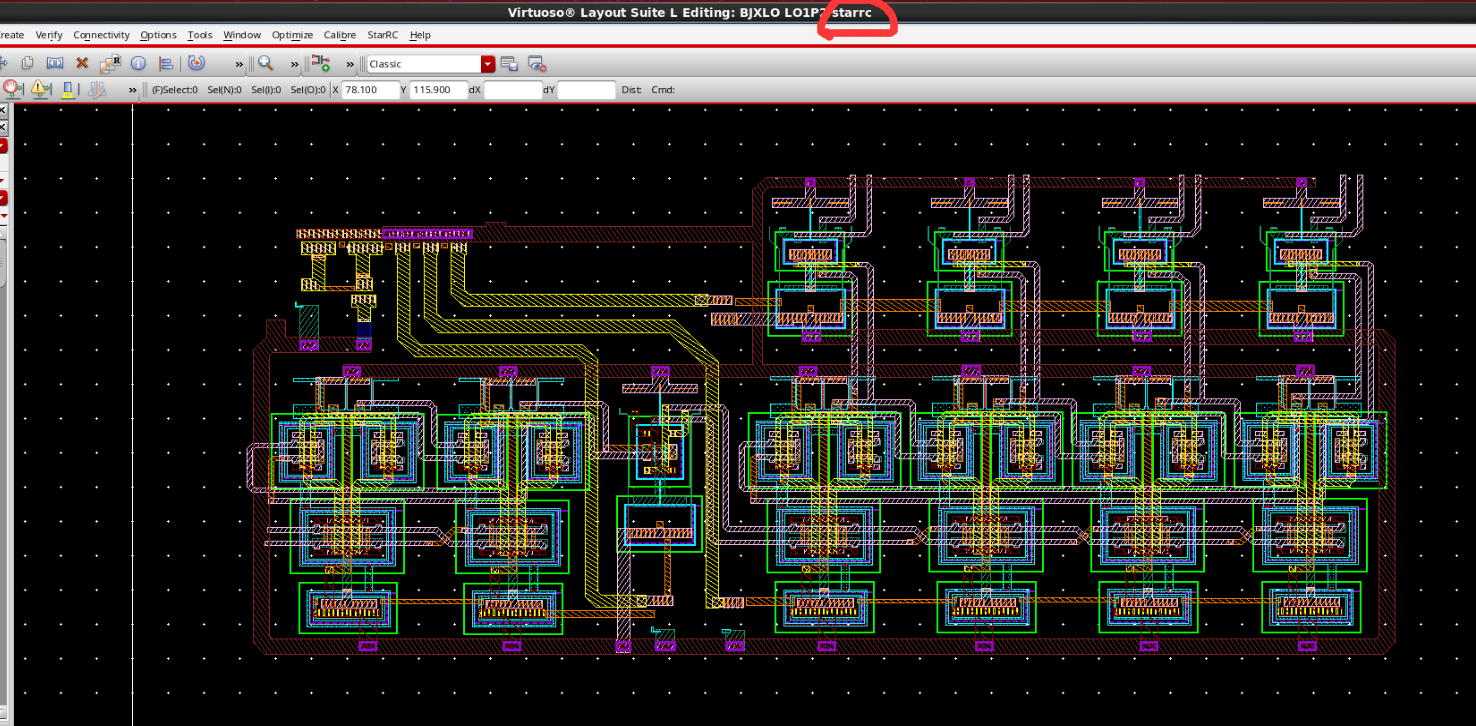This screenshot has height=726, width=1476.
Task: Open the Classic workspace dropdown
Action: (x=488, y=63)
